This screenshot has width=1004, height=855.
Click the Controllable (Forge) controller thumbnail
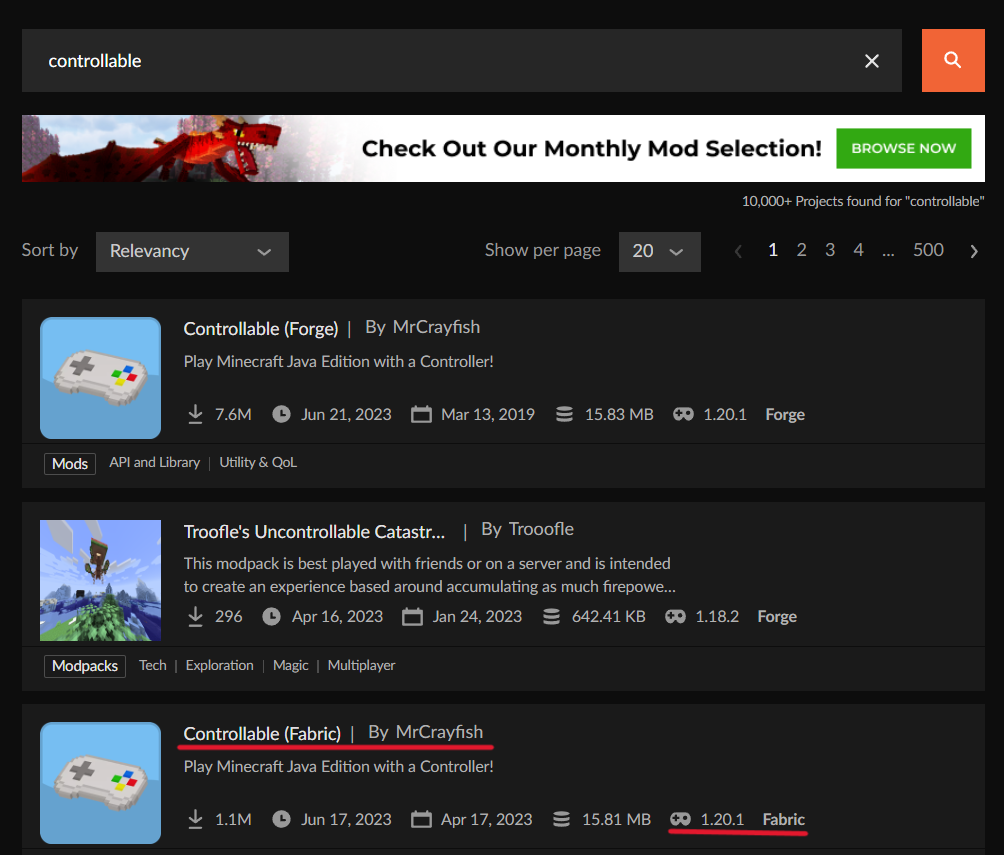[101, 378]
